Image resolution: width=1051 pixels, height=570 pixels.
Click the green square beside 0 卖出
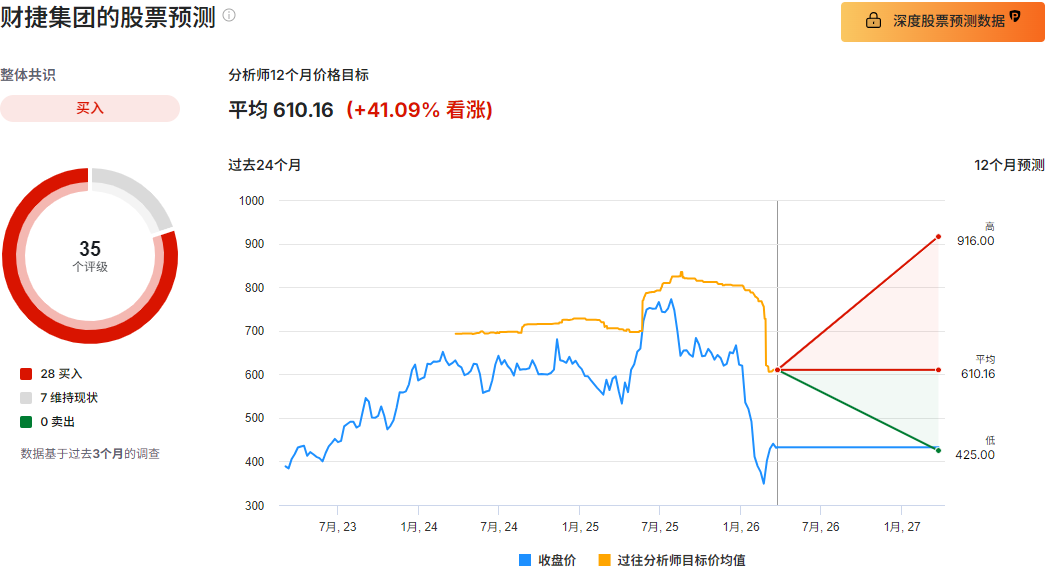[26, 422]
